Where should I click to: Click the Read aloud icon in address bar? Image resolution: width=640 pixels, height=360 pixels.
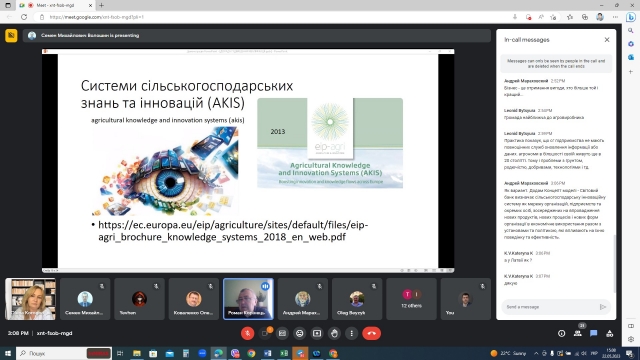(541, 17)
